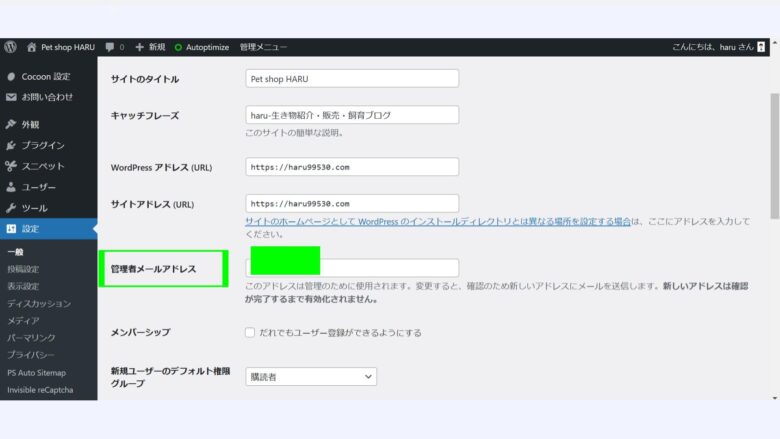
Task: Click the 新規ユーザーのデフォルト権限グループ label
Action: pyautogui.click(x=170, y=377)
